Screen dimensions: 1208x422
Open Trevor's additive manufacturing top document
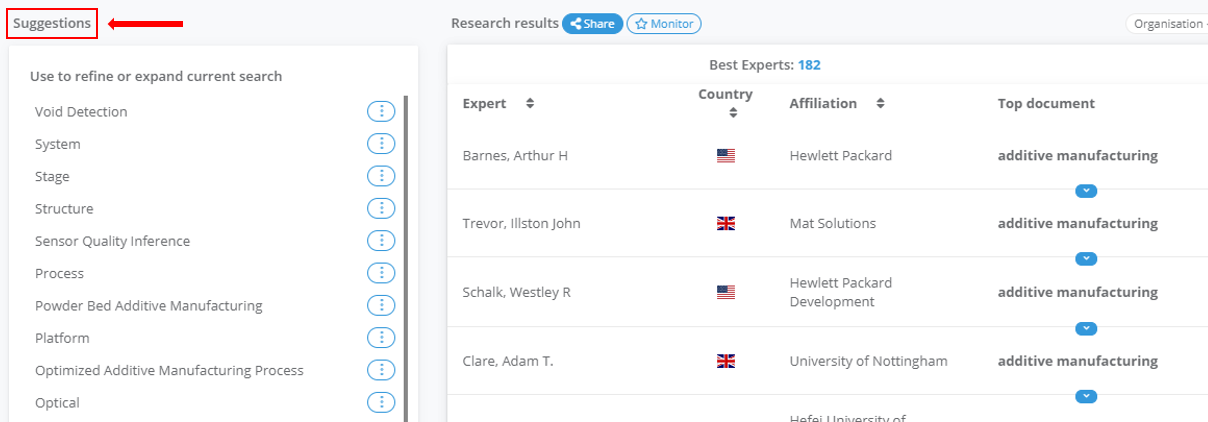[x=1078, y=224]
